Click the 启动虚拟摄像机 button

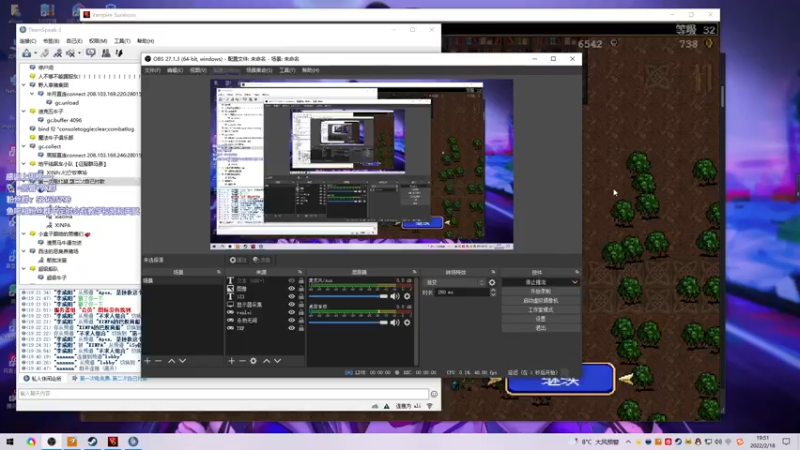540,301
